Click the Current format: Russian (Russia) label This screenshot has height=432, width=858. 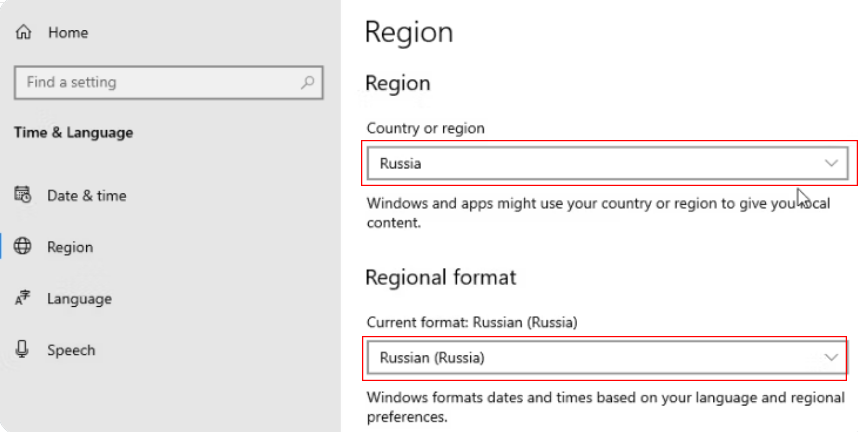tap(472, 322)
